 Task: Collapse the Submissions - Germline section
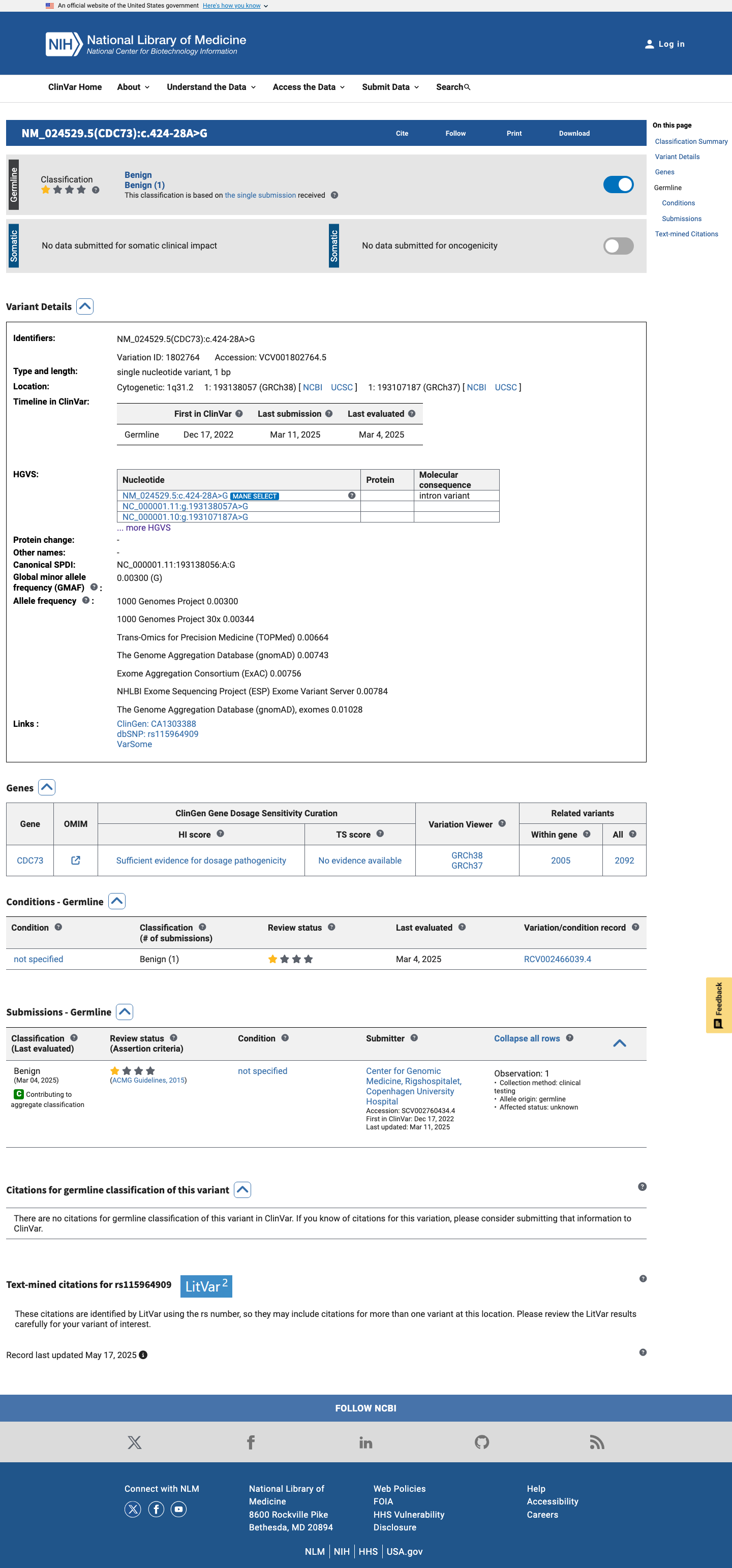[x=124, y=1011]
